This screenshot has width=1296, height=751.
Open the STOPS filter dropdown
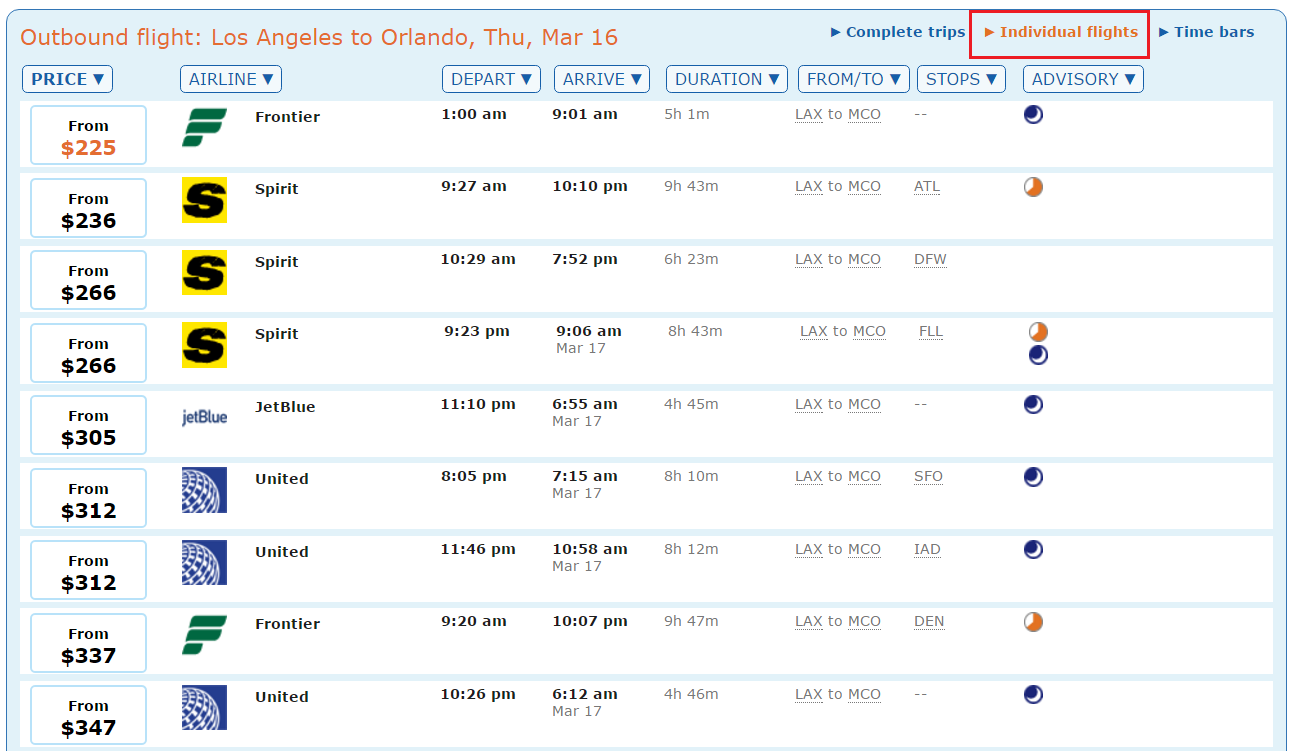click(x=961, y=78)
